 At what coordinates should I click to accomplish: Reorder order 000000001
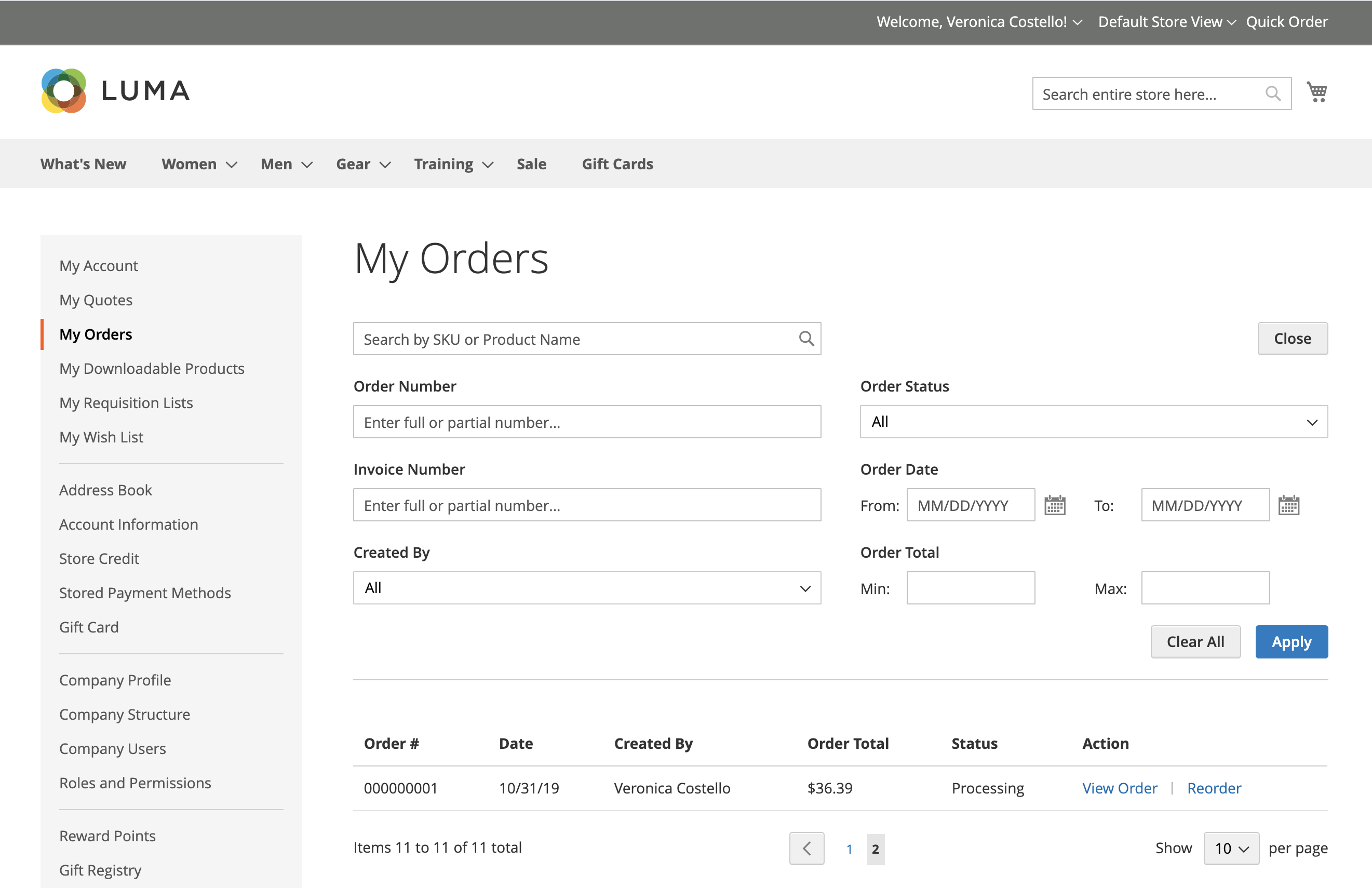(x=1214, y=788)
